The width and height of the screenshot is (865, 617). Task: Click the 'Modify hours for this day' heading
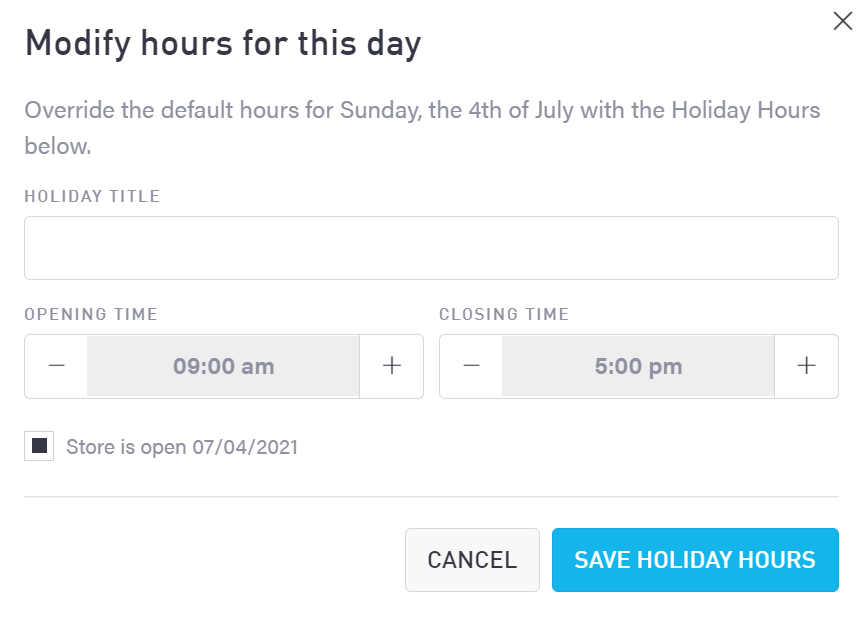(222, 44)
